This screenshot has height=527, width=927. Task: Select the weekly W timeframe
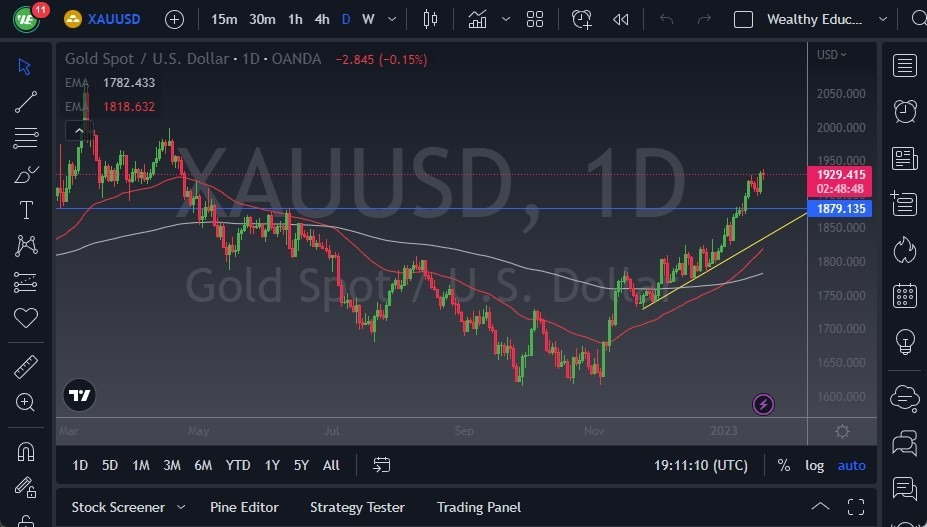click(x=368, y=20)
